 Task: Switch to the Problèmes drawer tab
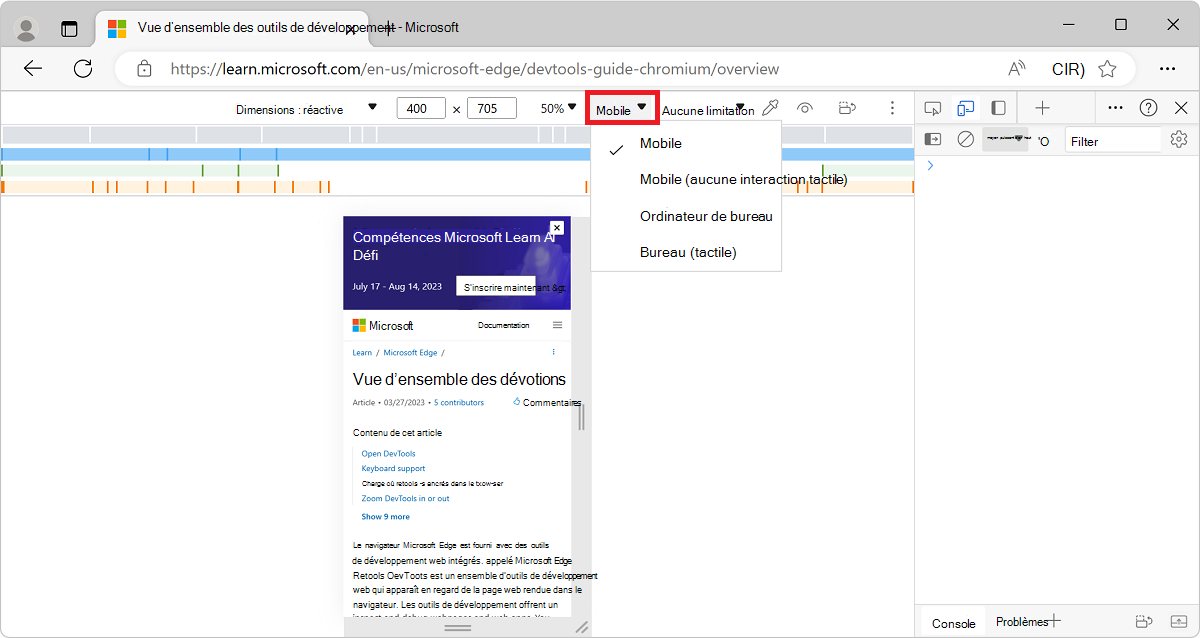(1021, 622)
